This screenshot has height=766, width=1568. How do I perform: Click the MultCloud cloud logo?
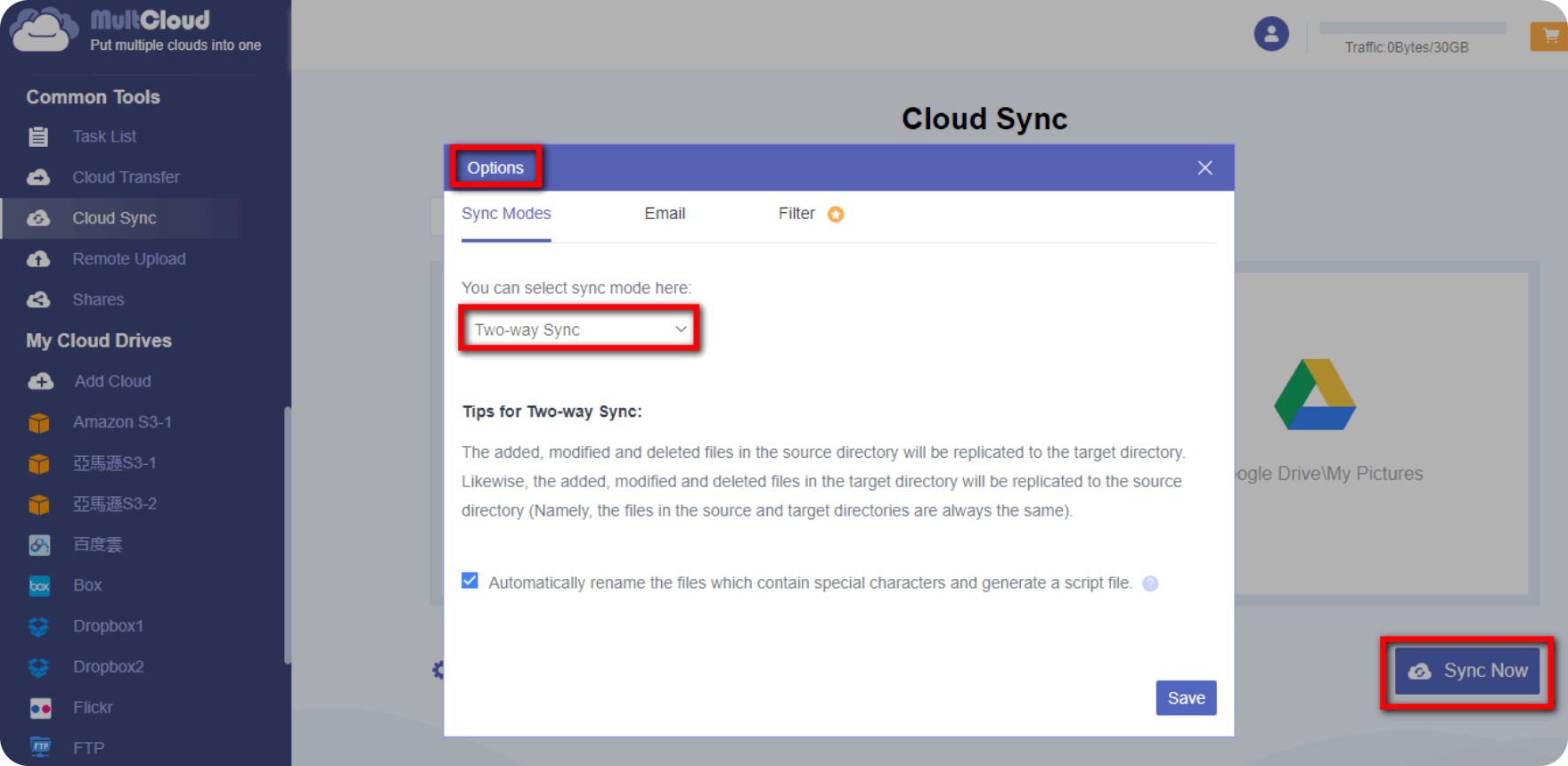[43, 29]
